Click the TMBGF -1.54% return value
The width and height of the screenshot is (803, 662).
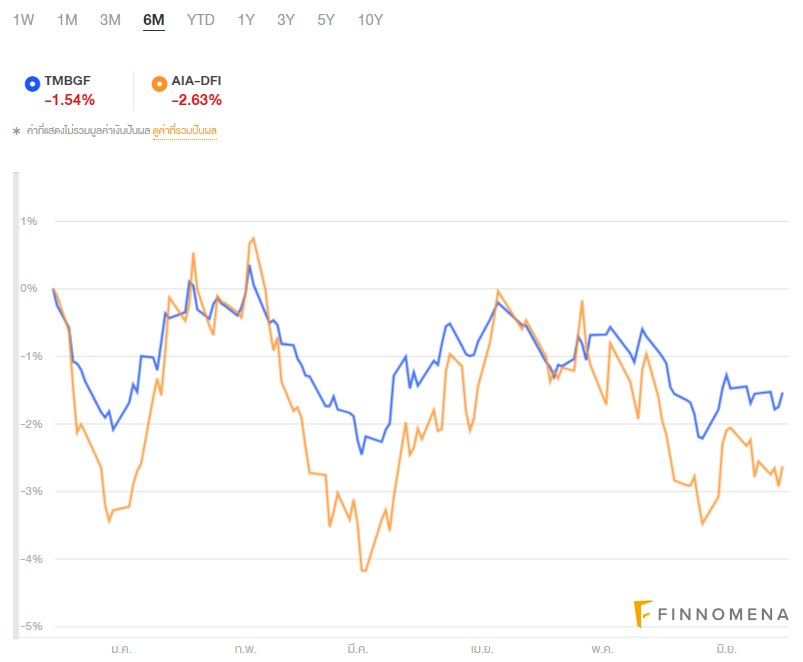point(70,100)
